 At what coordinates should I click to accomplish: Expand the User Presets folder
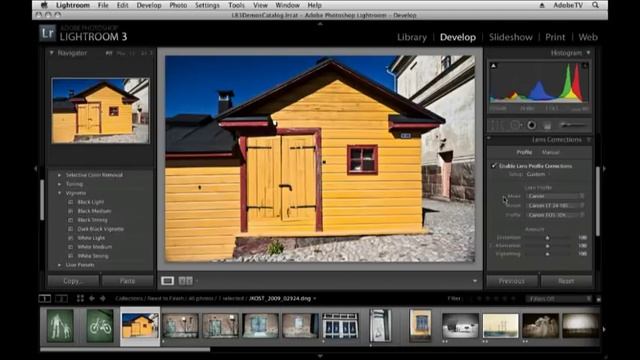click(x=60, y=265)
